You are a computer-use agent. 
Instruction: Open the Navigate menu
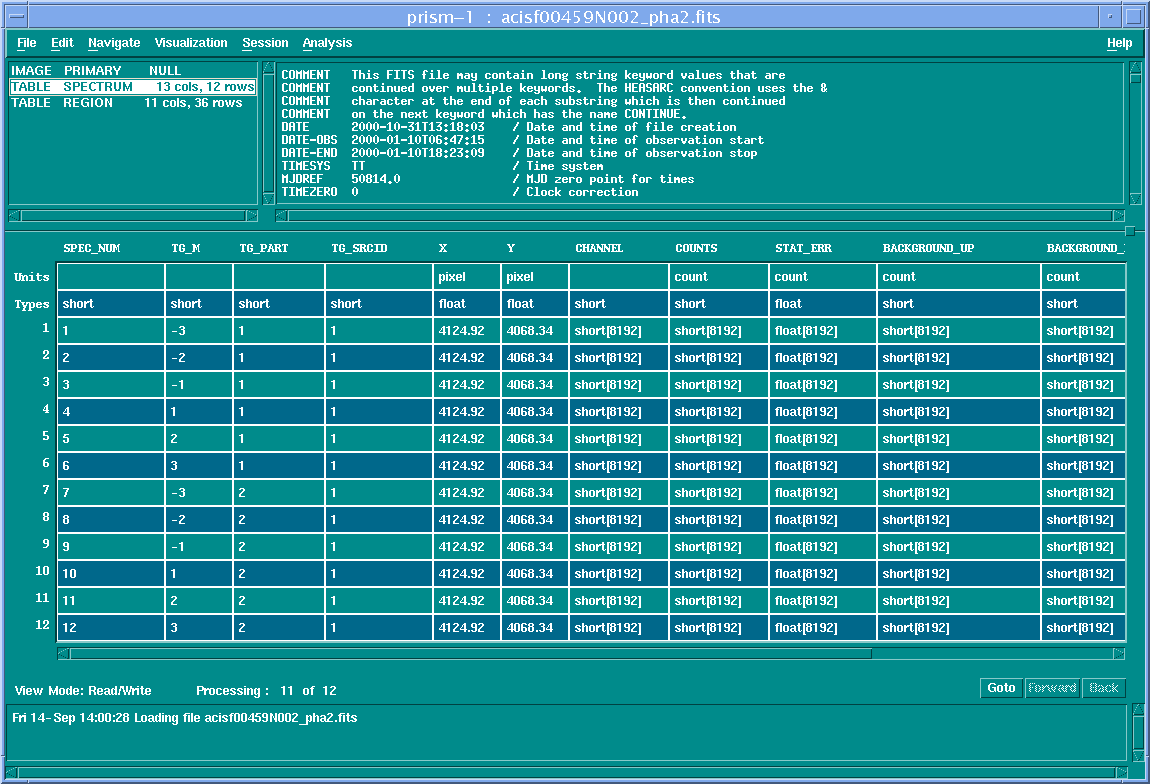(114, 43)
